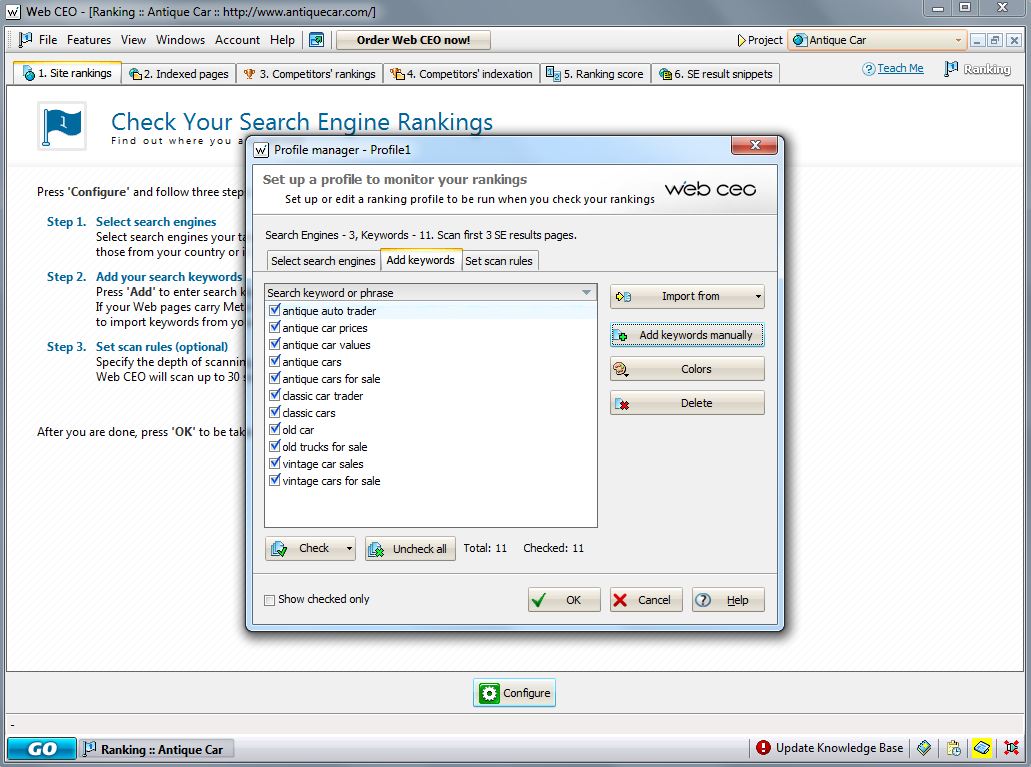Open the '1. Site rankings' tab
The height and width of the screenshot is (767, 1031).
click(68, 73)
